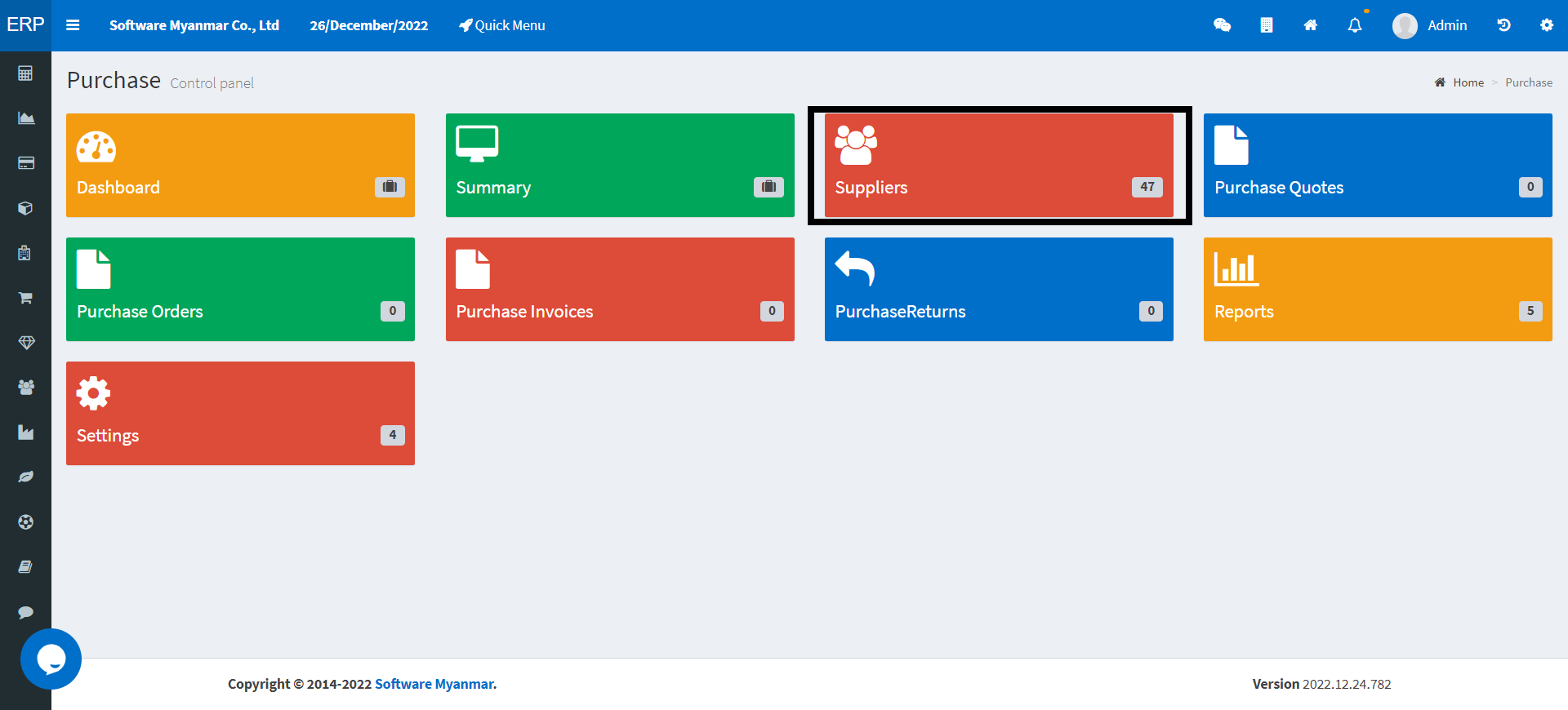Open people group icon in sidebar
1568x710 pixels.
tap(26, 388)
